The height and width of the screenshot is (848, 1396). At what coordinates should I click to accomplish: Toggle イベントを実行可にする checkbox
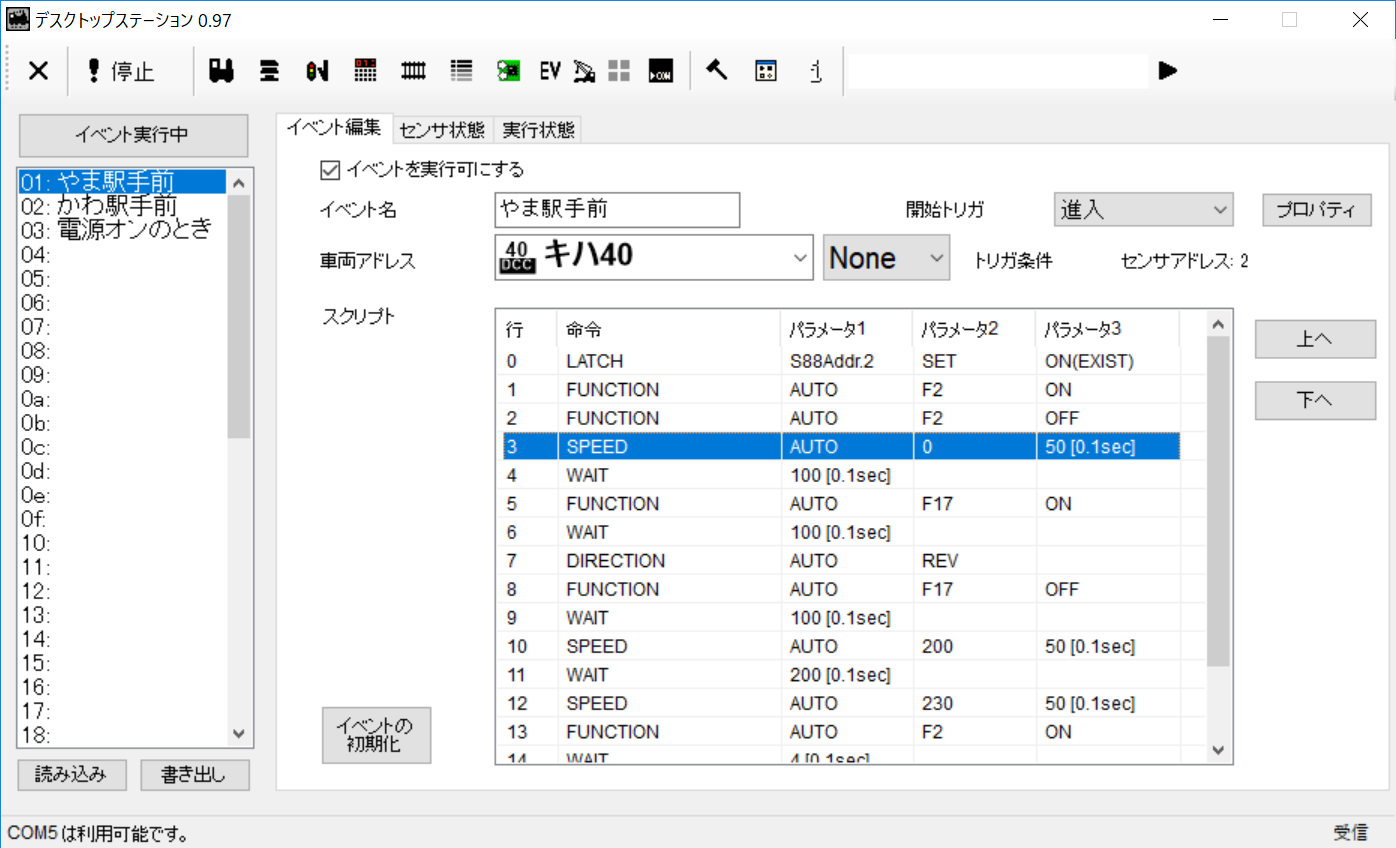[329, 169]
